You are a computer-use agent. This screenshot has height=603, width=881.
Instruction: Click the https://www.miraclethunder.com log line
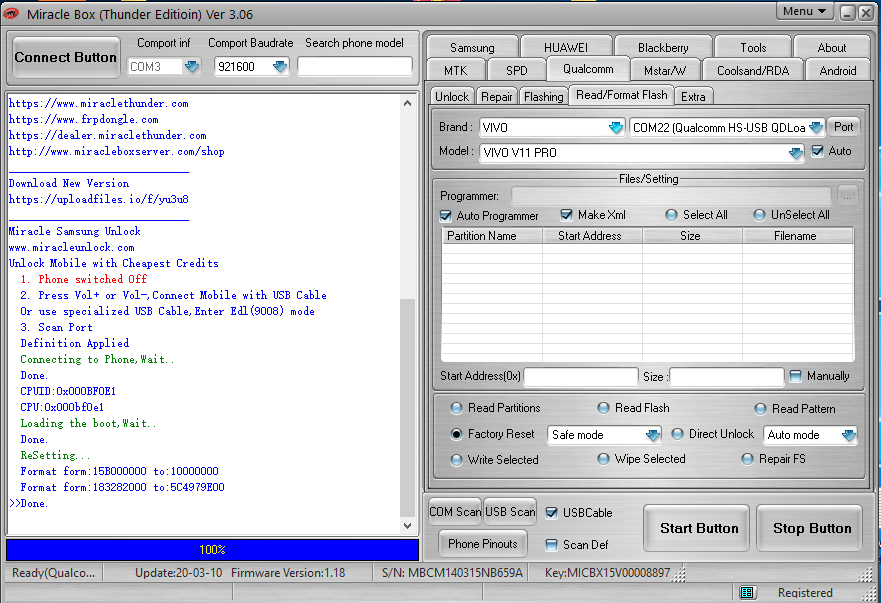[99, 103]
